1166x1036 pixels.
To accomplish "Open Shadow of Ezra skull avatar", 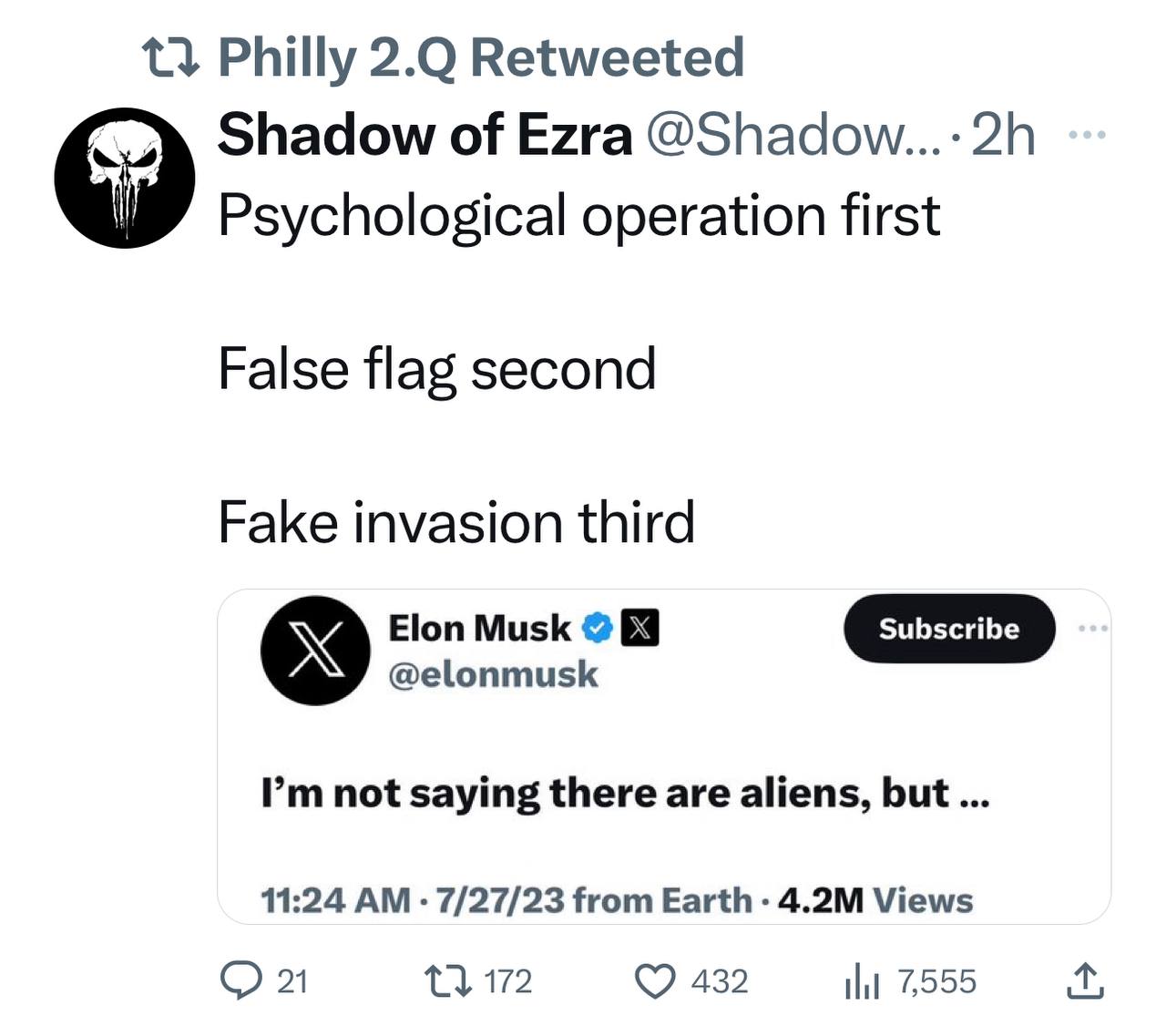I will point(125,177).
